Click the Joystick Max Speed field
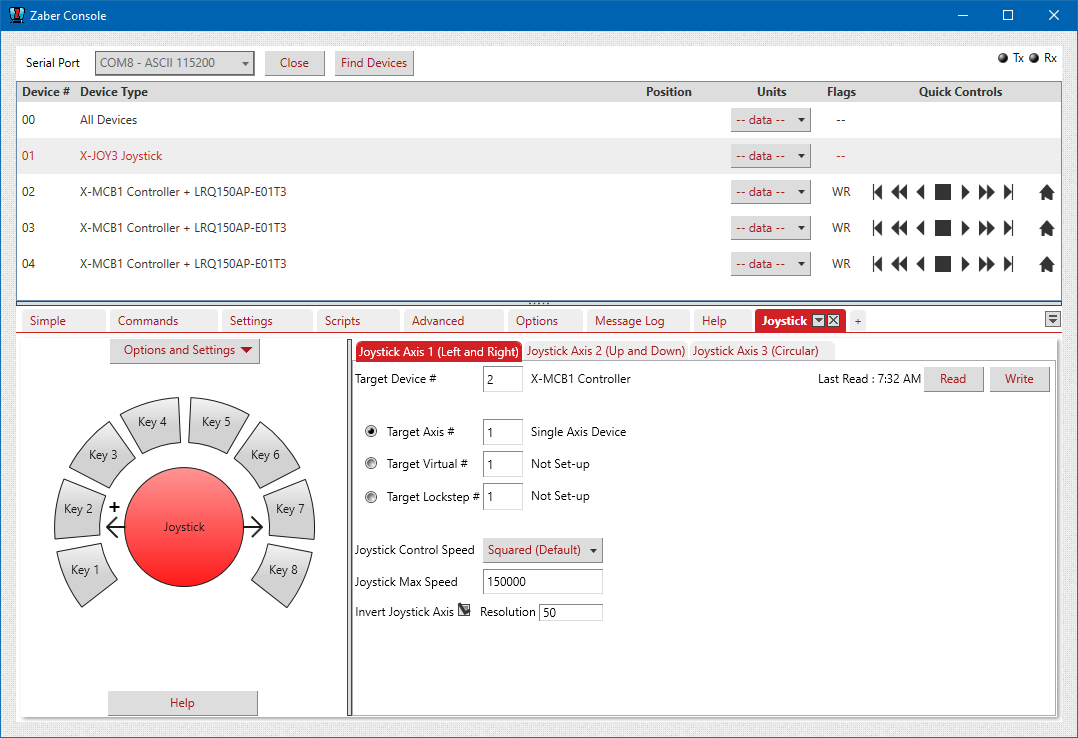Viewport: 1078px width, 738px height. coord(542,582)
